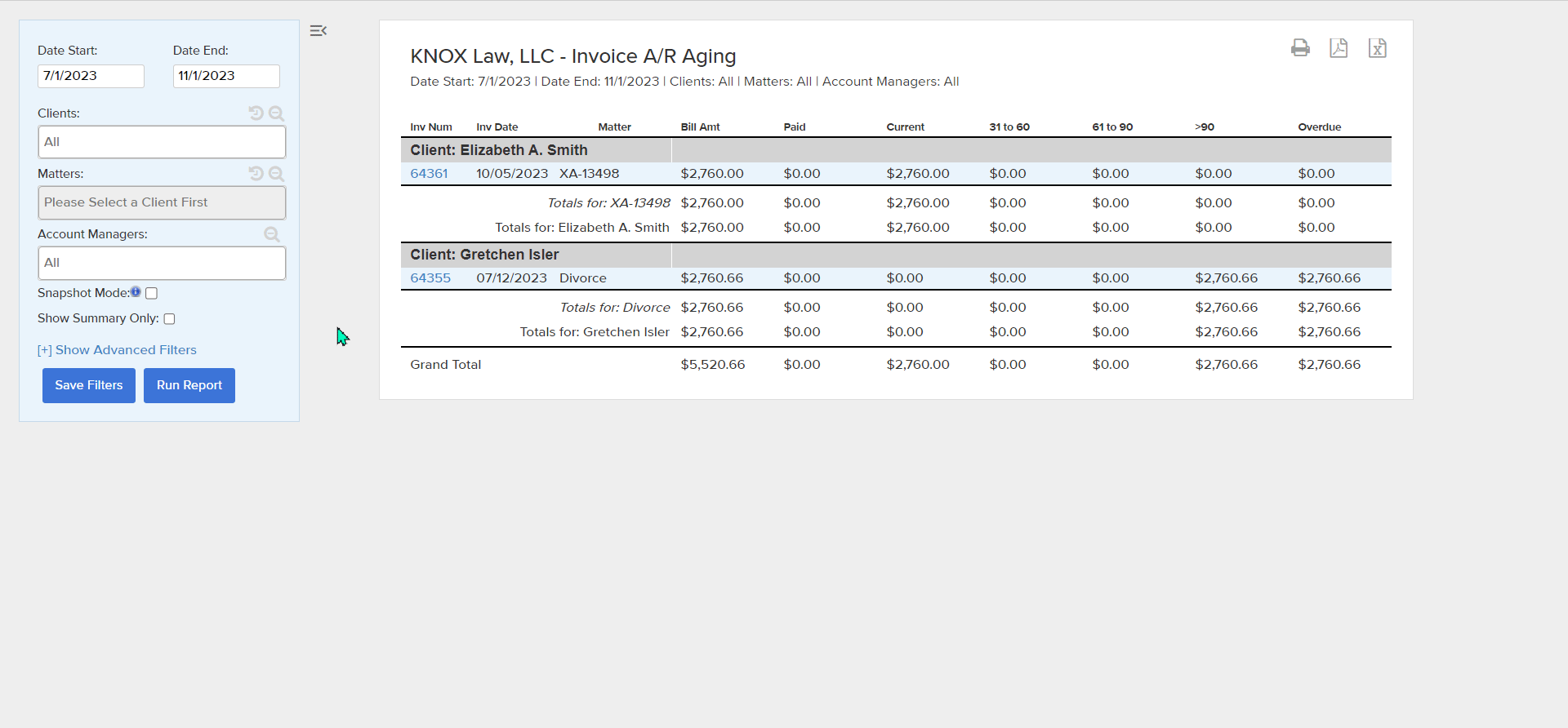
Task: Reset Clients filter history icon
Action: (256, 113)
